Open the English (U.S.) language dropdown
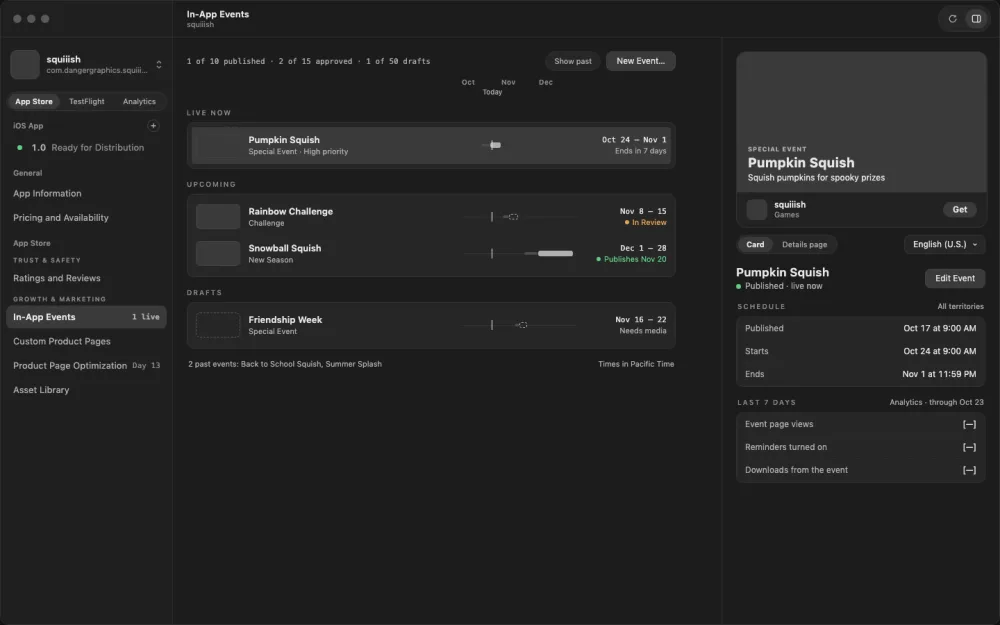 click(944, 244)
